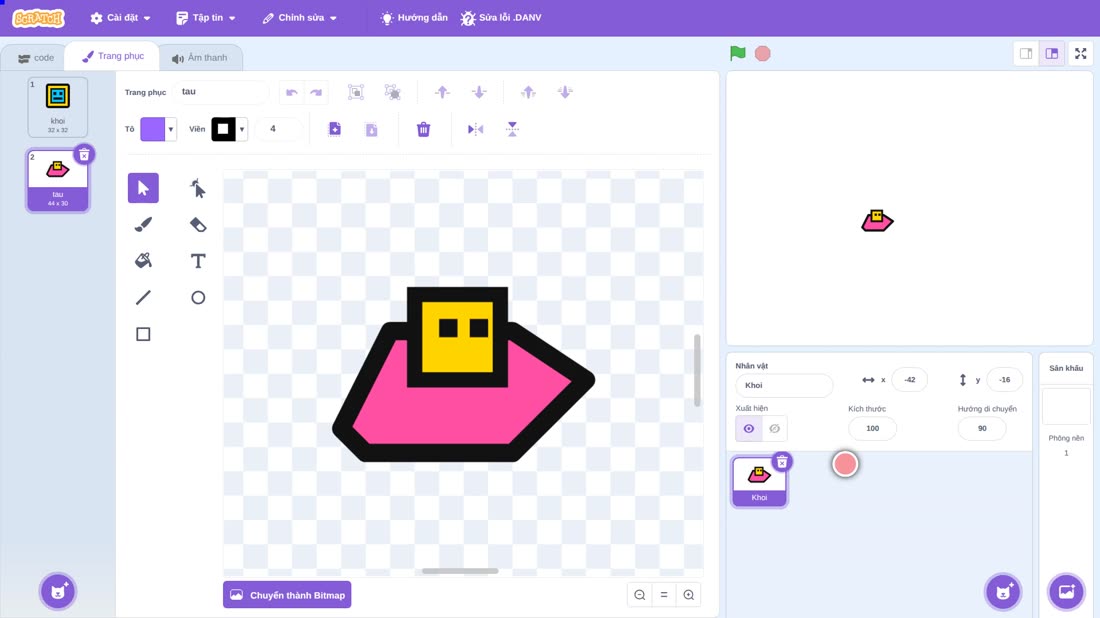
Task: Expand the Tập tin file menu
Action: click(x=206, y=18)
